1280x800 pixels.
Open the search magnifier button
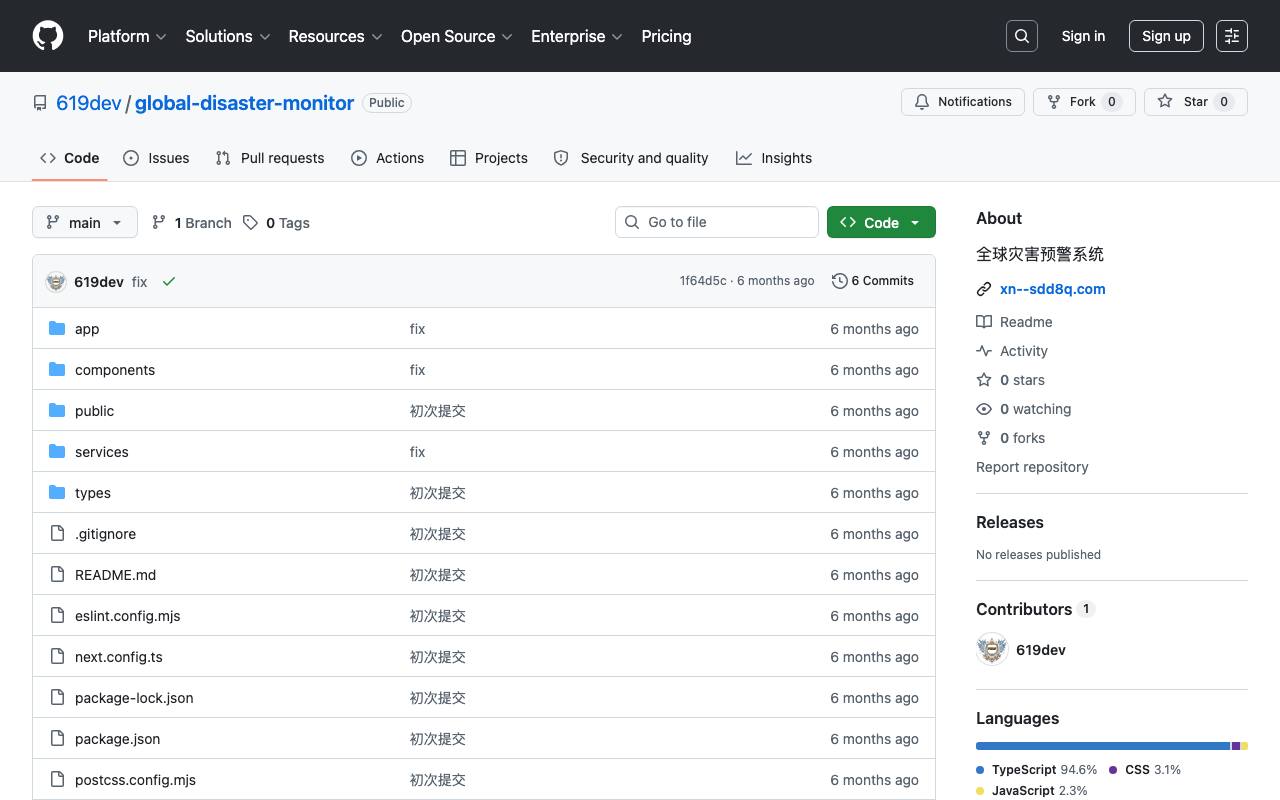[x=1022, y=36]
